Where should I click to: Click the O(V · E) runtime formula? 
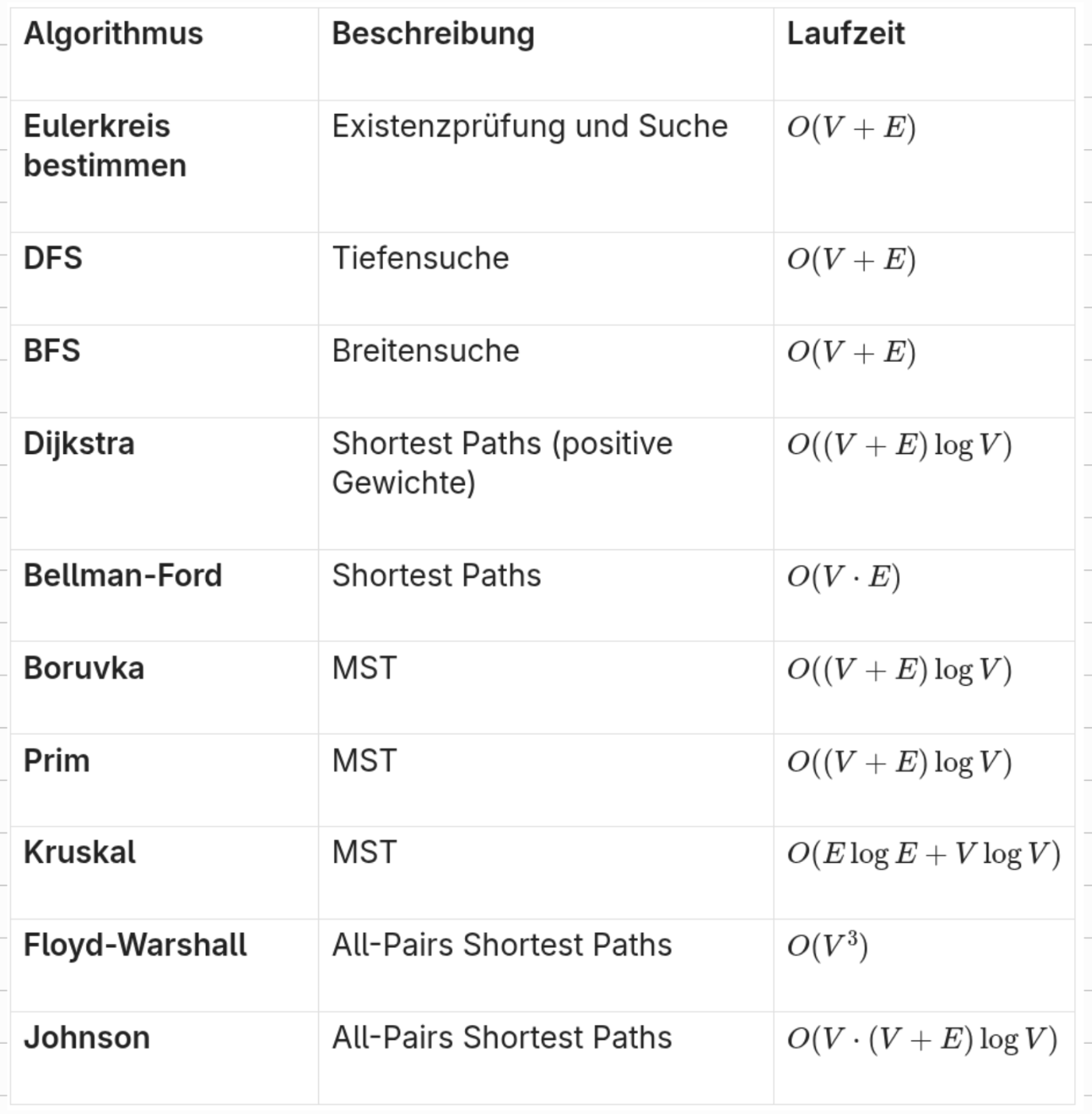tap(843, 577)
